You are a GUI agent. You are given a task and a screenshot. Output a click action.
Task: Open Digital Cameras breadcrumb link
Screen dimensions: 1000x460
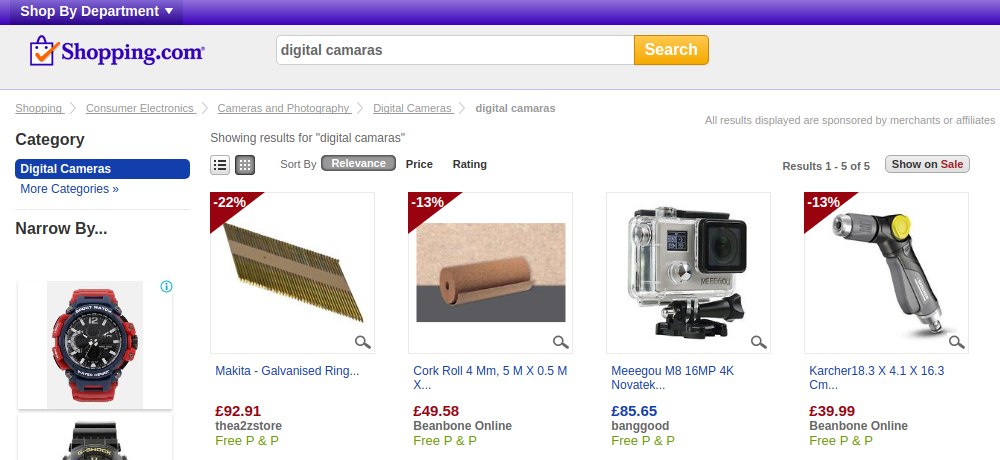click(x=413, y=108)
